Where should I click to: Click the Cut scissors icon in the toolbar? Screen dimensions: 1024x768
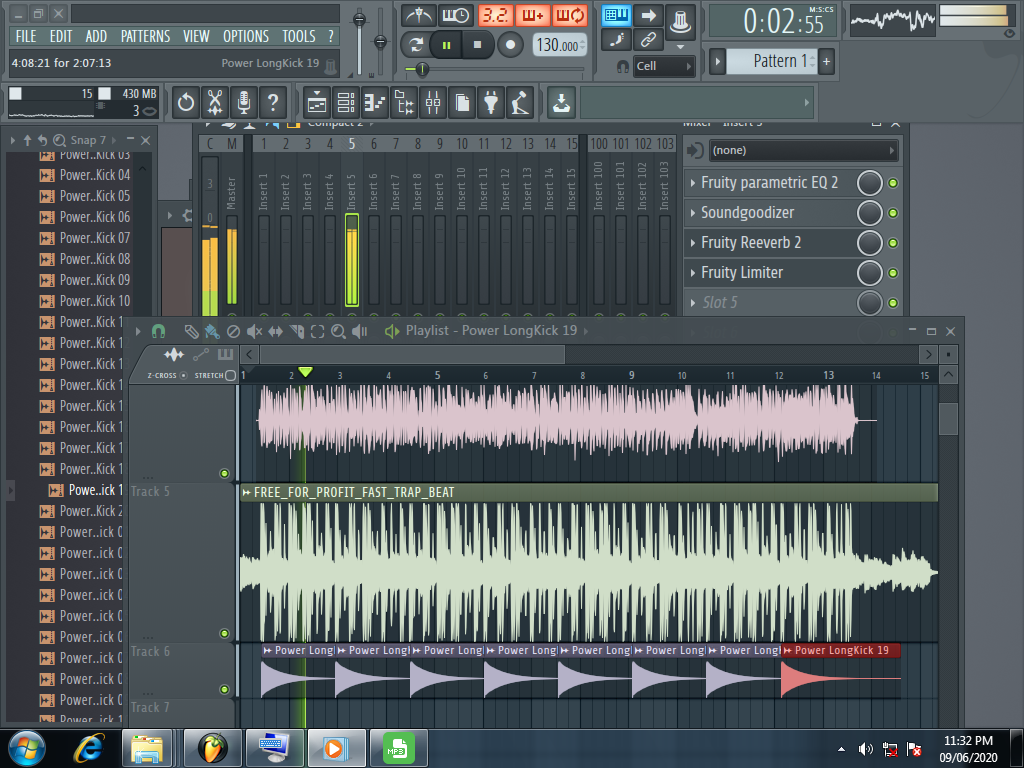(x=215, y=102)
